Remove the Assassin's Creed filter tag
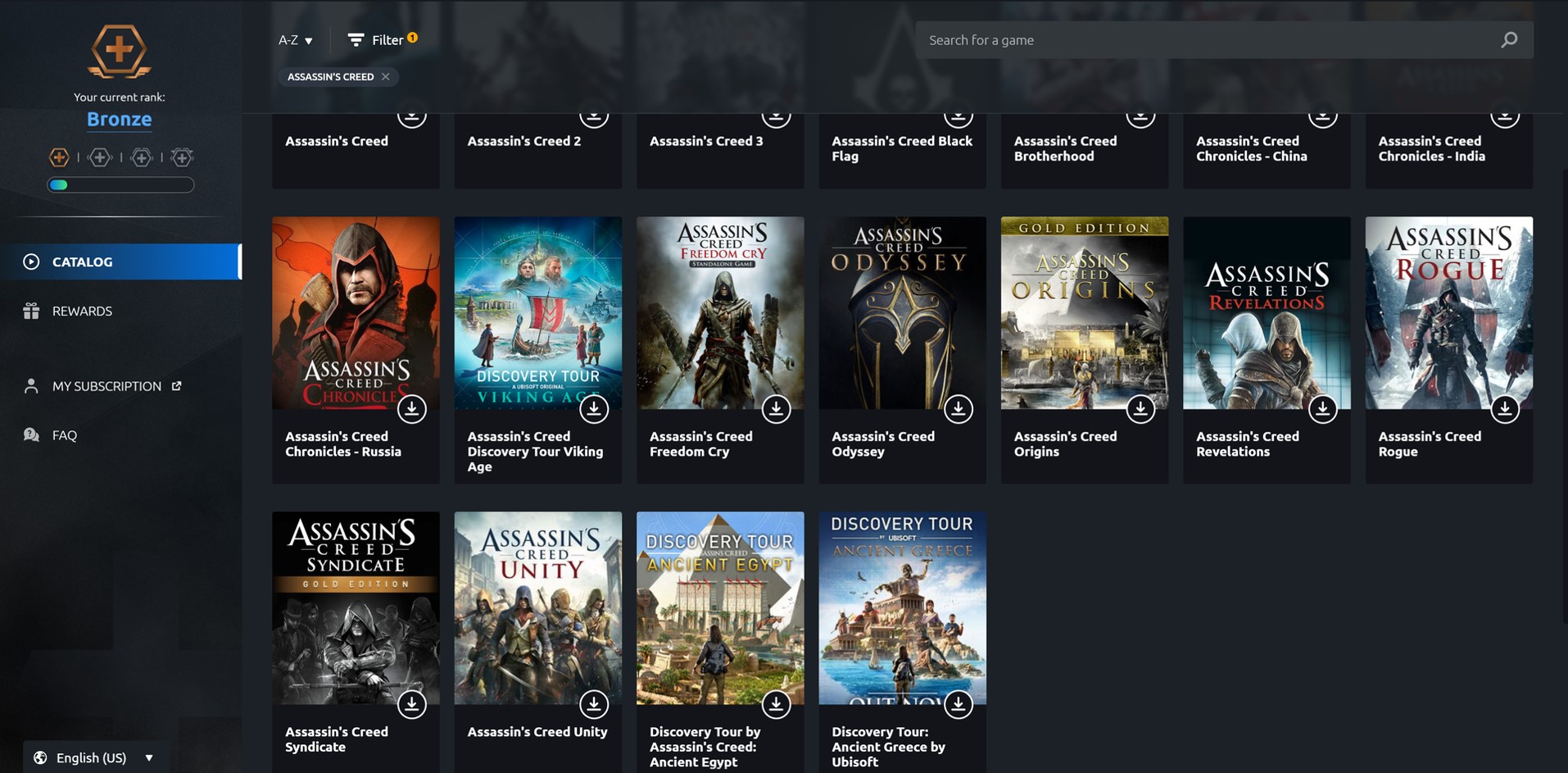Screen dimensions: 1568x773 (x=386, y=77)
